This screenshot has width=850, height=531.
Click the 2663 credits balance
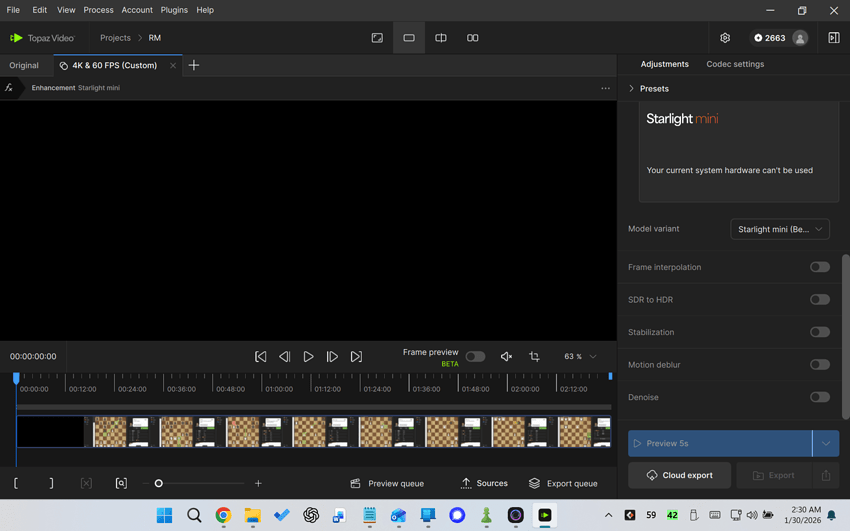pyautogui.click(x=769, y=38)
